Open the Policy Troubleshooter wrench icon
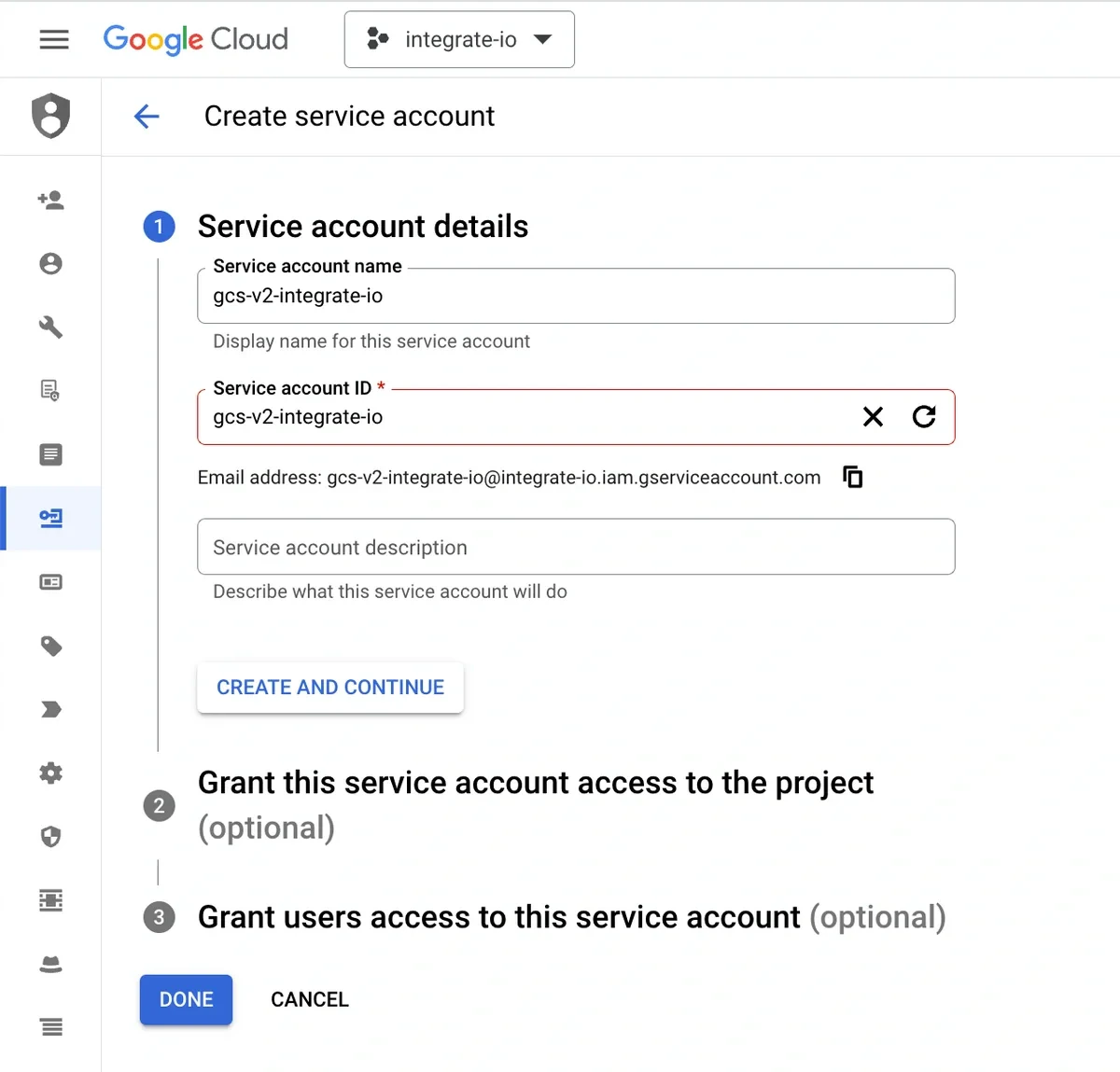Viewport: 1120px width, 1072px height. [50, 327]
